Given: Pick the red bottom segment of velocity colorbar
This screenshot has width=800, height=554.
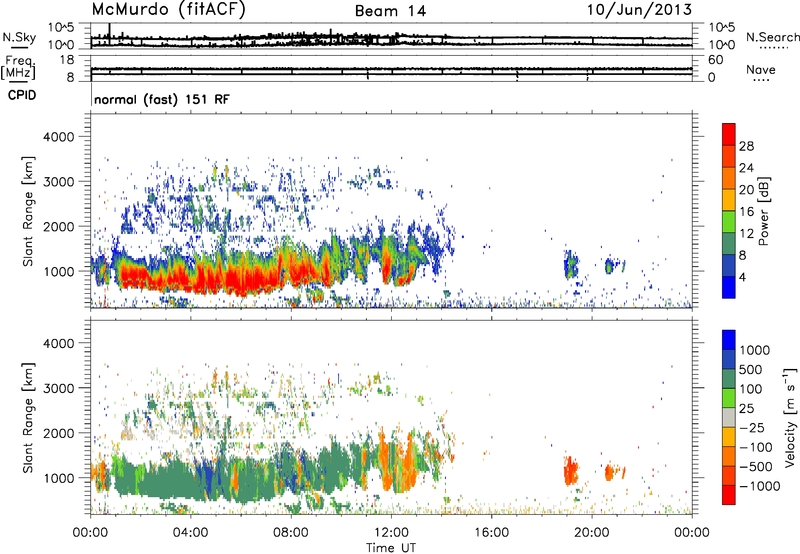Looking at the screenshot, I should 729,495.
